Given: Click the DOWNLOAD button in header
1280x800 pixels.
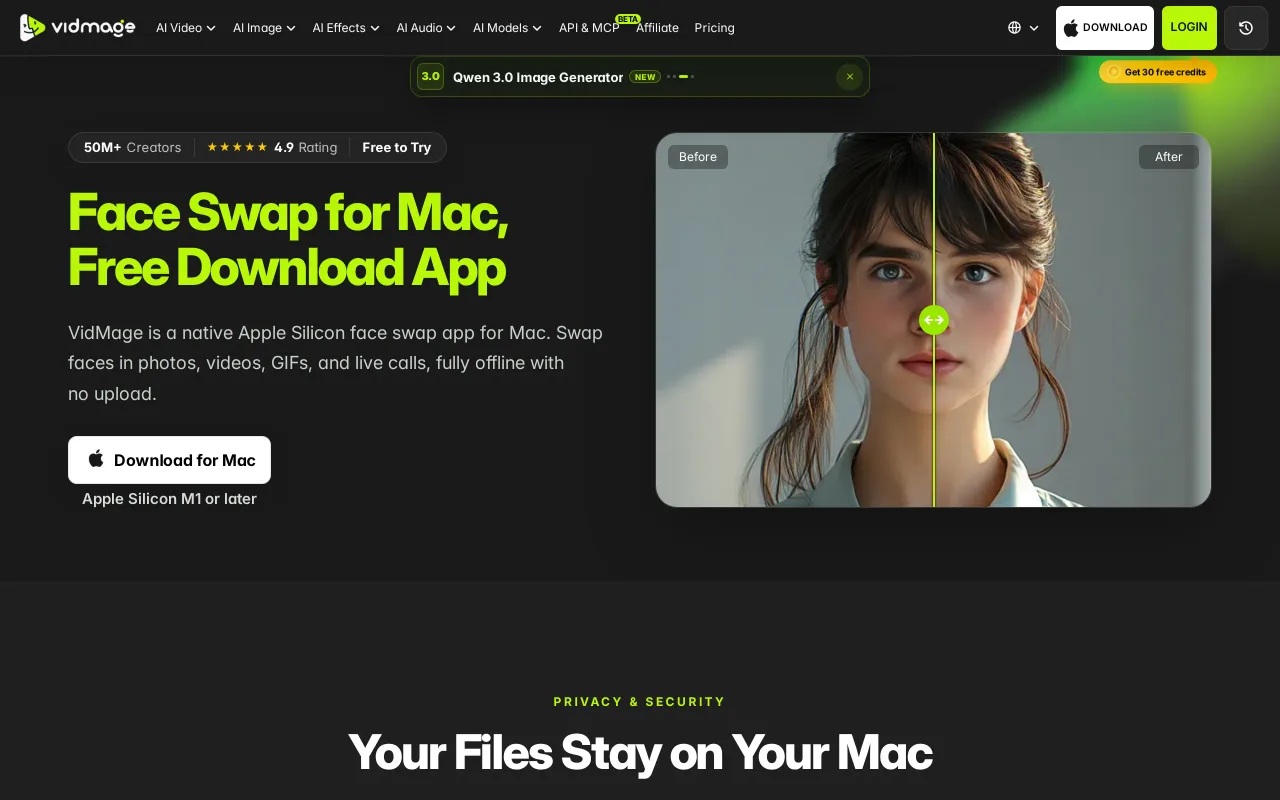Looking at the screenshot, I should tap(1105, 28).
